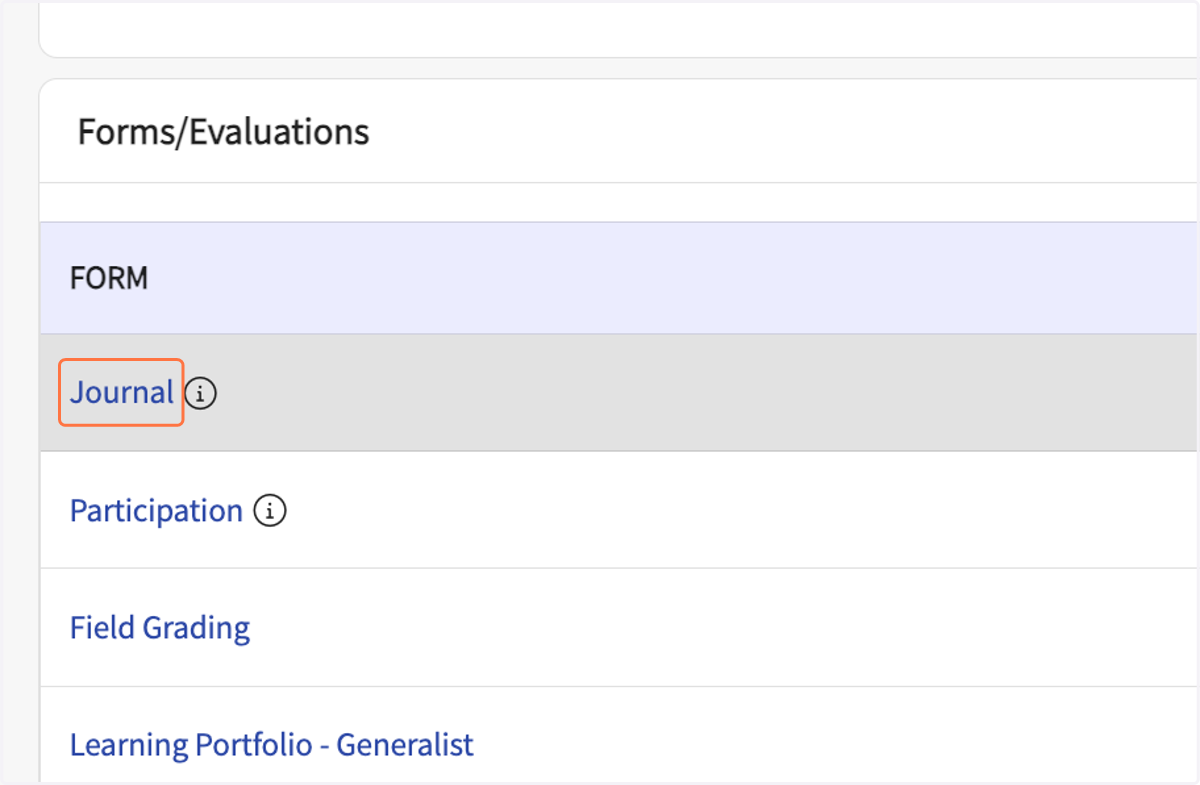Click the info icon next to Participation
This screenshot has width=1200, height=785.
click(x=270, y=511)
